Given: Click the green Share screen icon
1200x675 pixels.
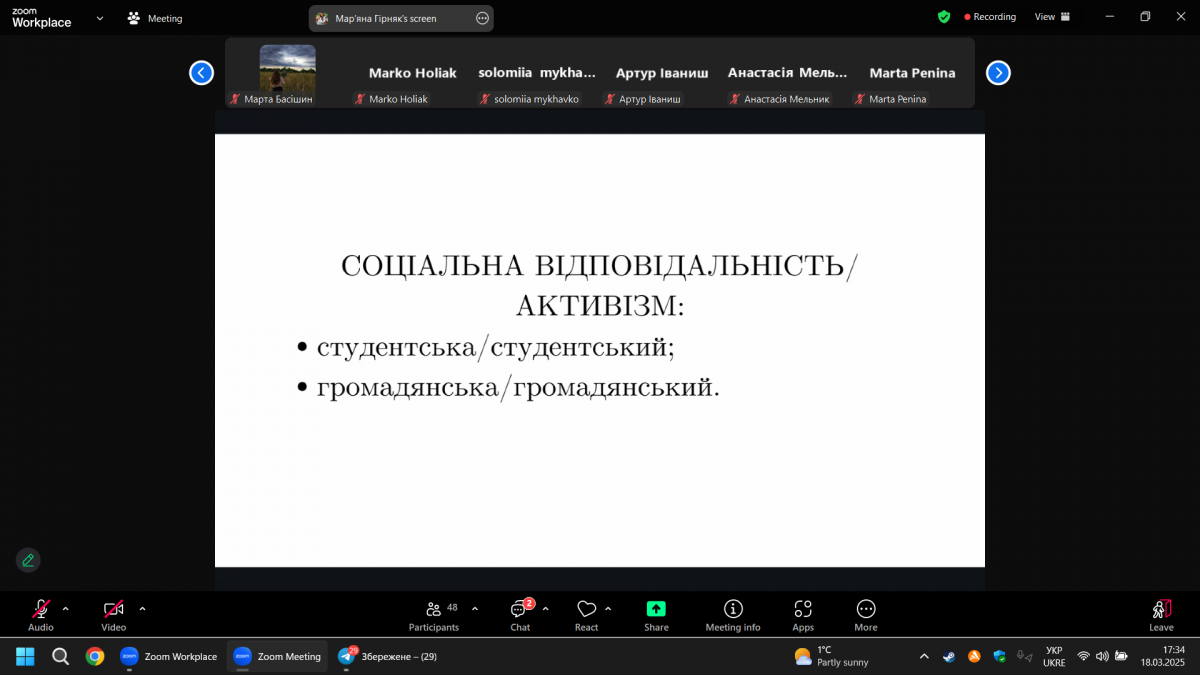Looking at the screenshot, I should [656, 608].
